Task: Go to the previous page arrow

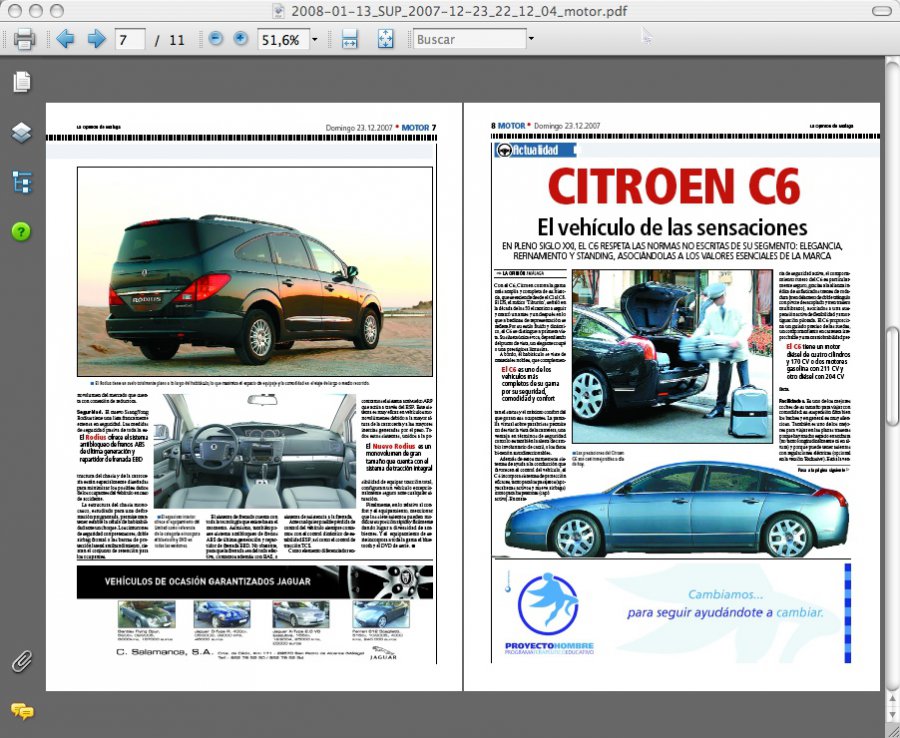Action: point(65,39)
